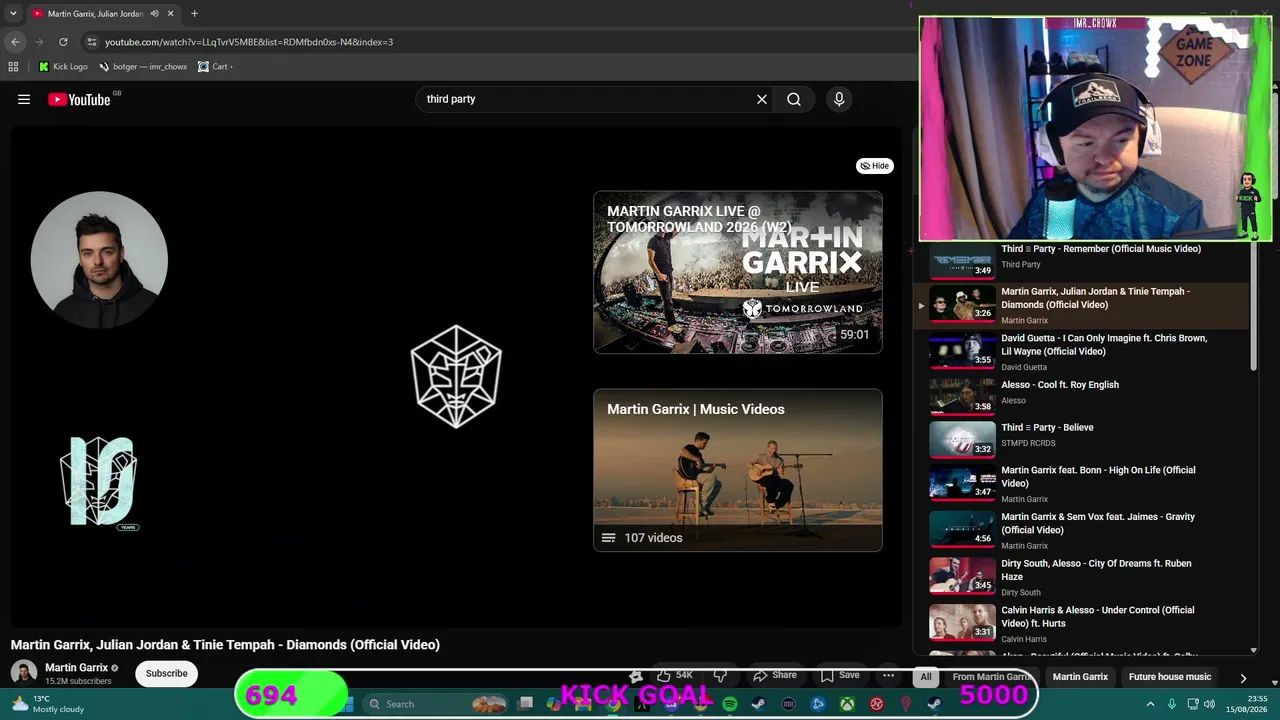Image resolution: width=1280 pixels, height=720 pixels.
Task: Open the botger — imr_chowx bookmark
Action: tap(143, 67)
